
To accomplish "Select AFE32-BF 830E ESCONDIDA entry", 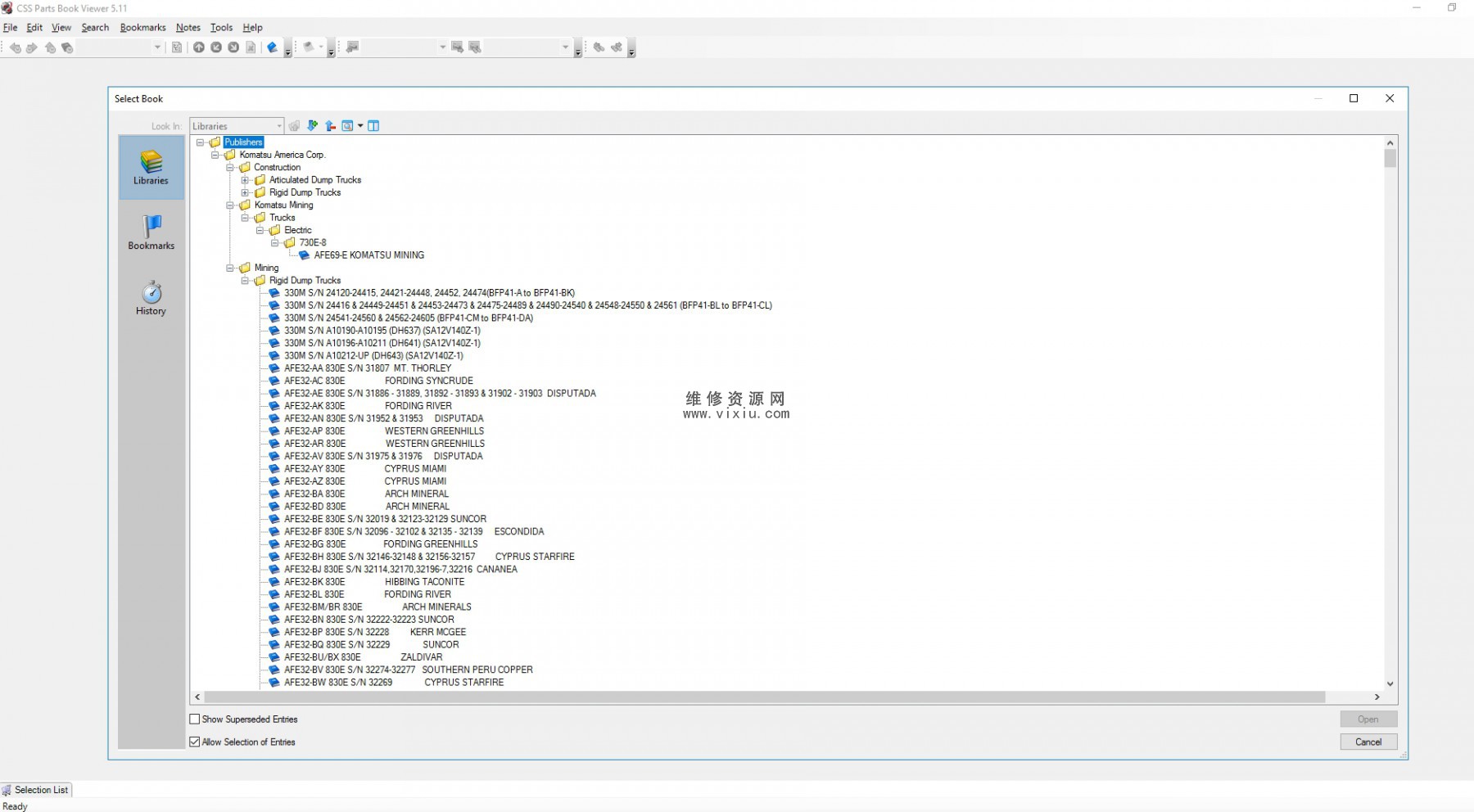I will [414, 532].
